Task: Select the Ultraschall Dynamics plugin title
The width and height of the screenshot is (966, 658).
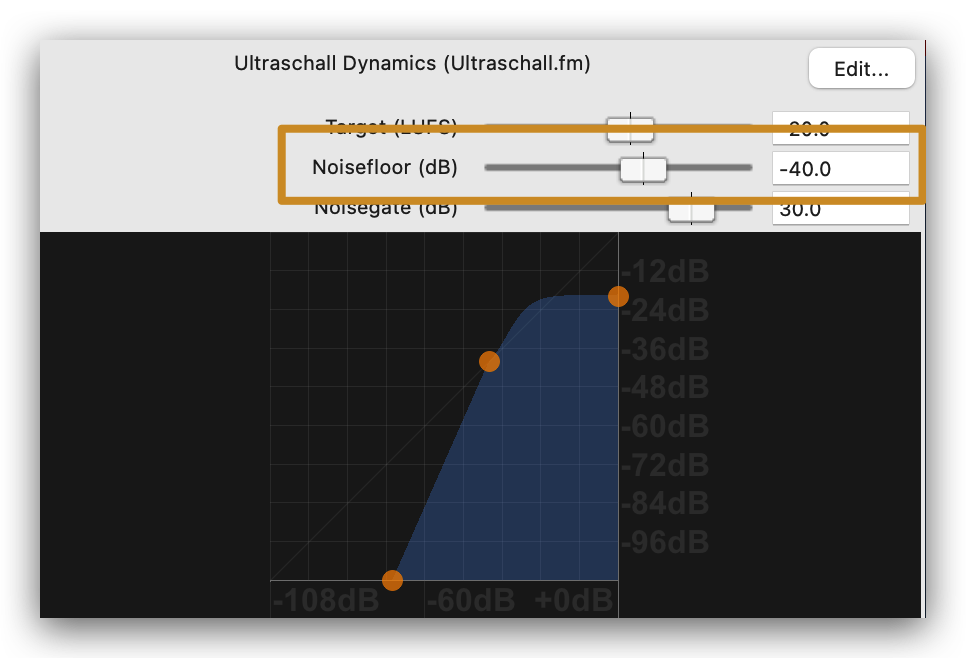Action: [x=412, y=63]
